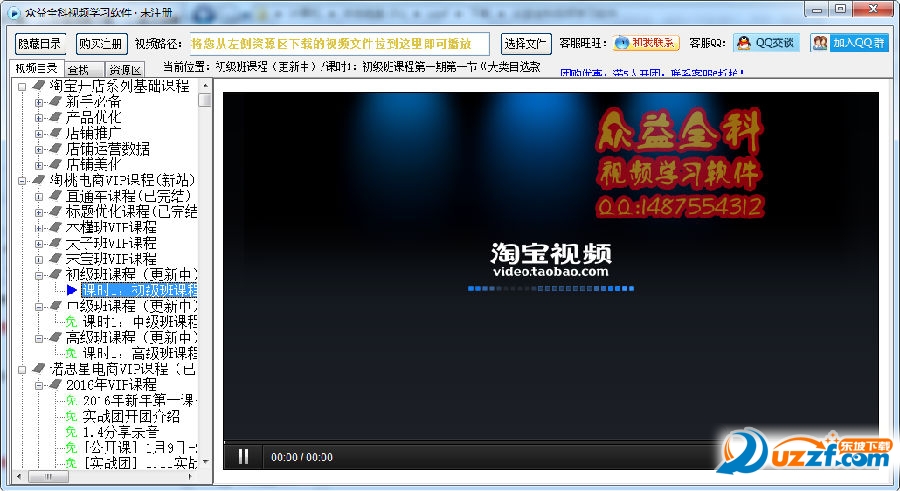
Task: Click the Wangwang icon on 和我联系
Action: [x=622, y=43]
